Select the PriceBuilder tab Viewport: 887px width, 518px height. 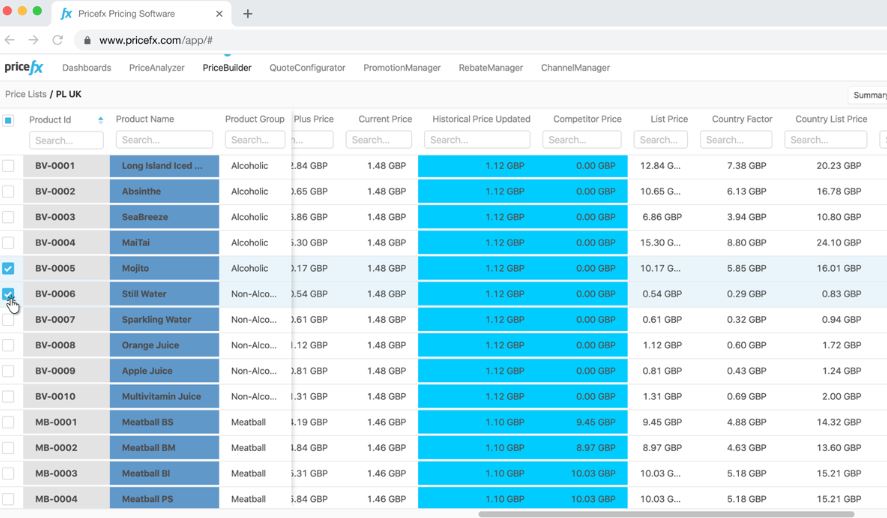227,68
